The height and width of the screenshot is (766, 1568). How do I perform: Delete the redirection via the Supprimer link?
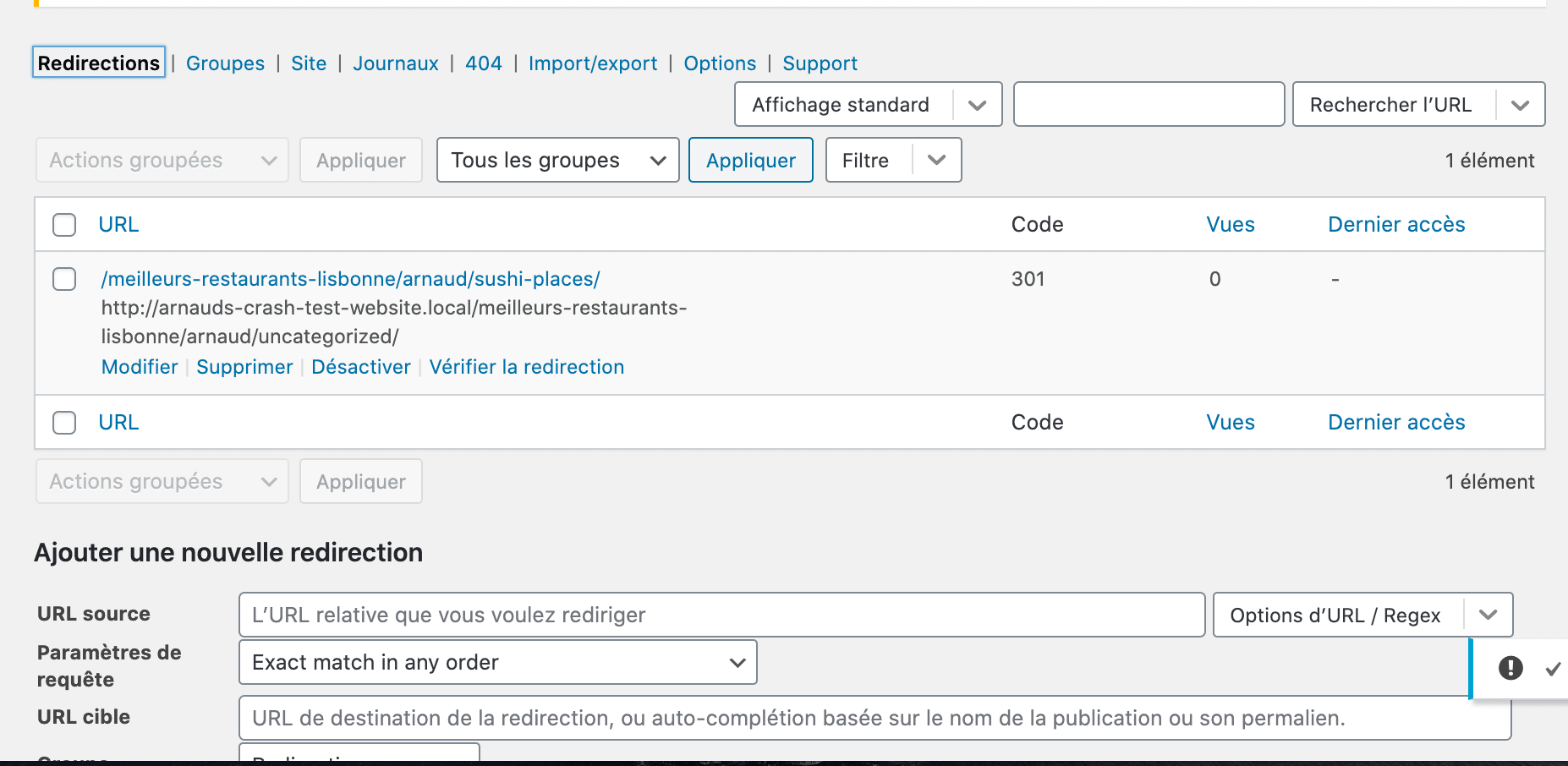(x=244, y=366)
